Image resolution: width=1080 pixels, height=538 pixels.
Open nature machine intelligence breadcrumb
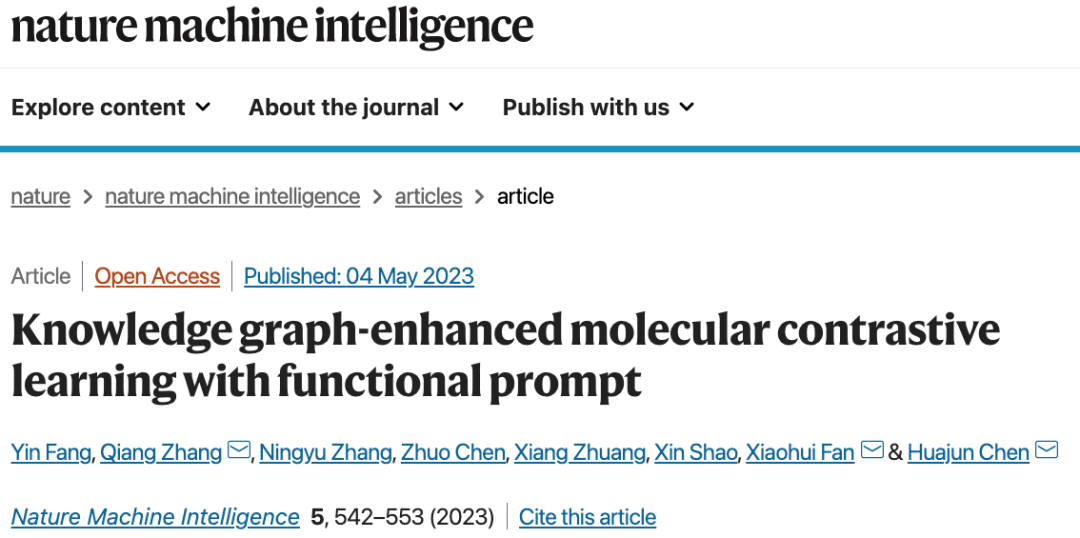pos(232,197)
